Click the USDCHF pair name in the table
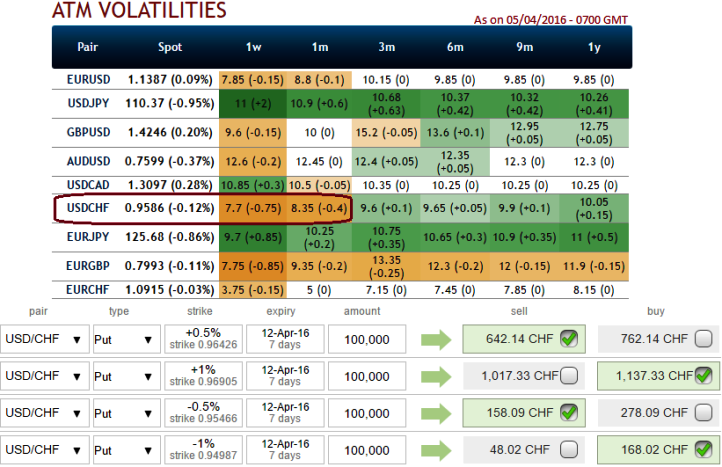The height and width of the screenshot is (467, 722). coord(86,208)
